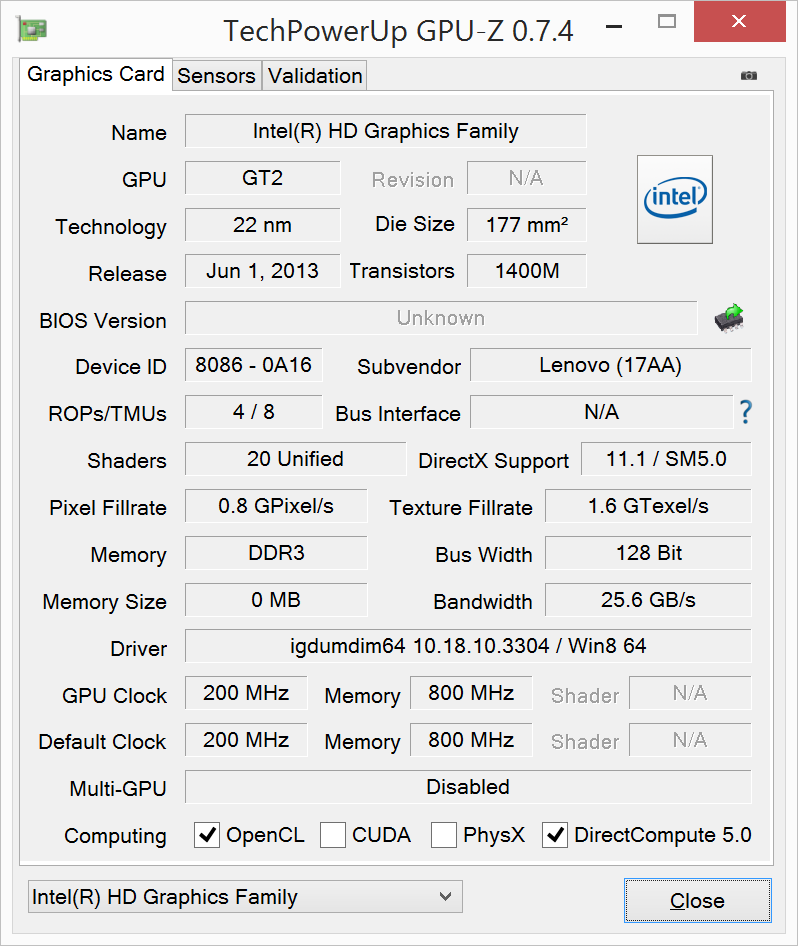The image size is (798, 946).
Task: Toggle the CUDA checkbox
Action: click(x=333, y=835)
